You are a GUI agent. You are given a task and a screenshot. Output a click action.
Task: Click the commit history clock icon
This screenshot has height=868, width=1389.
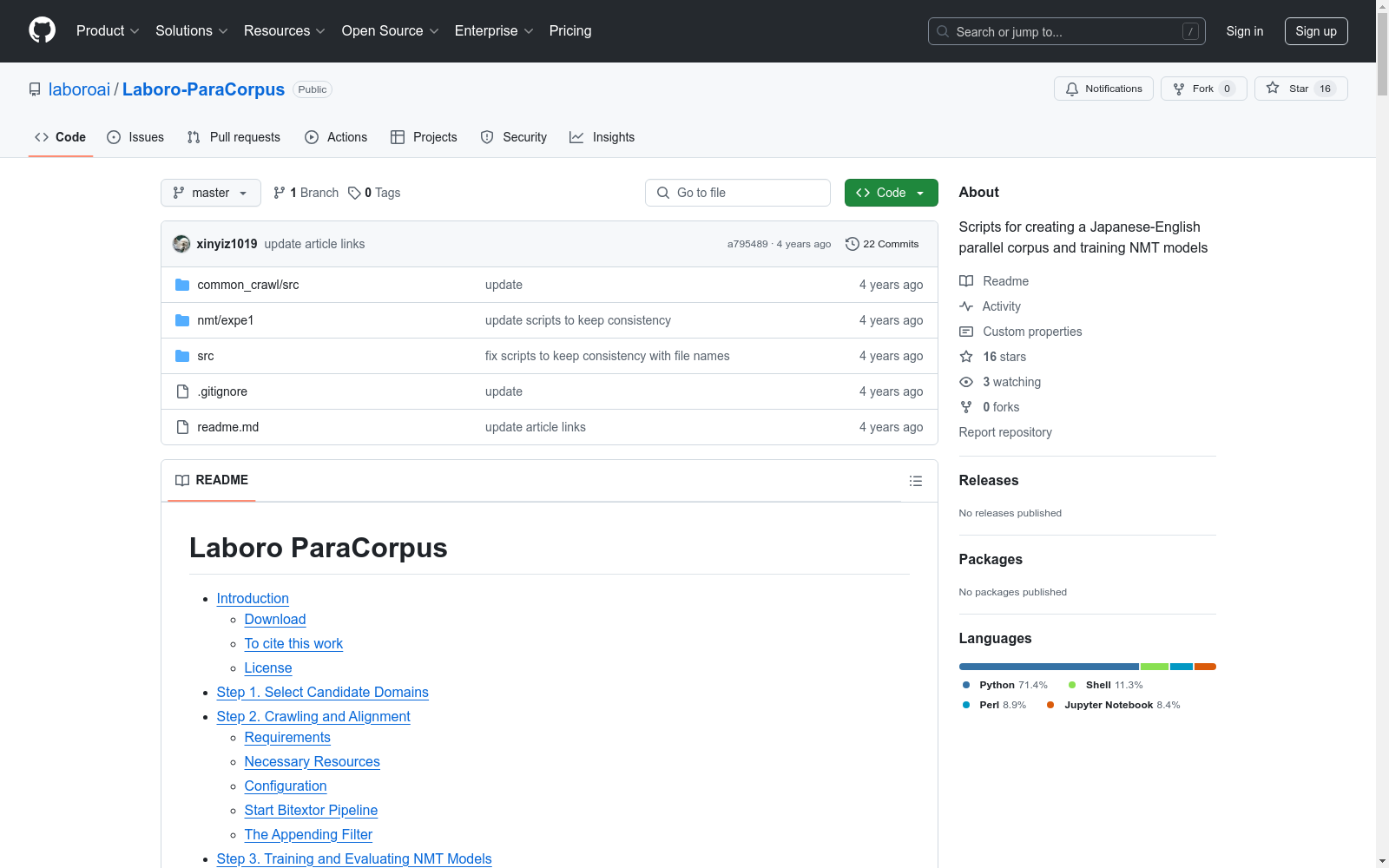852,244
